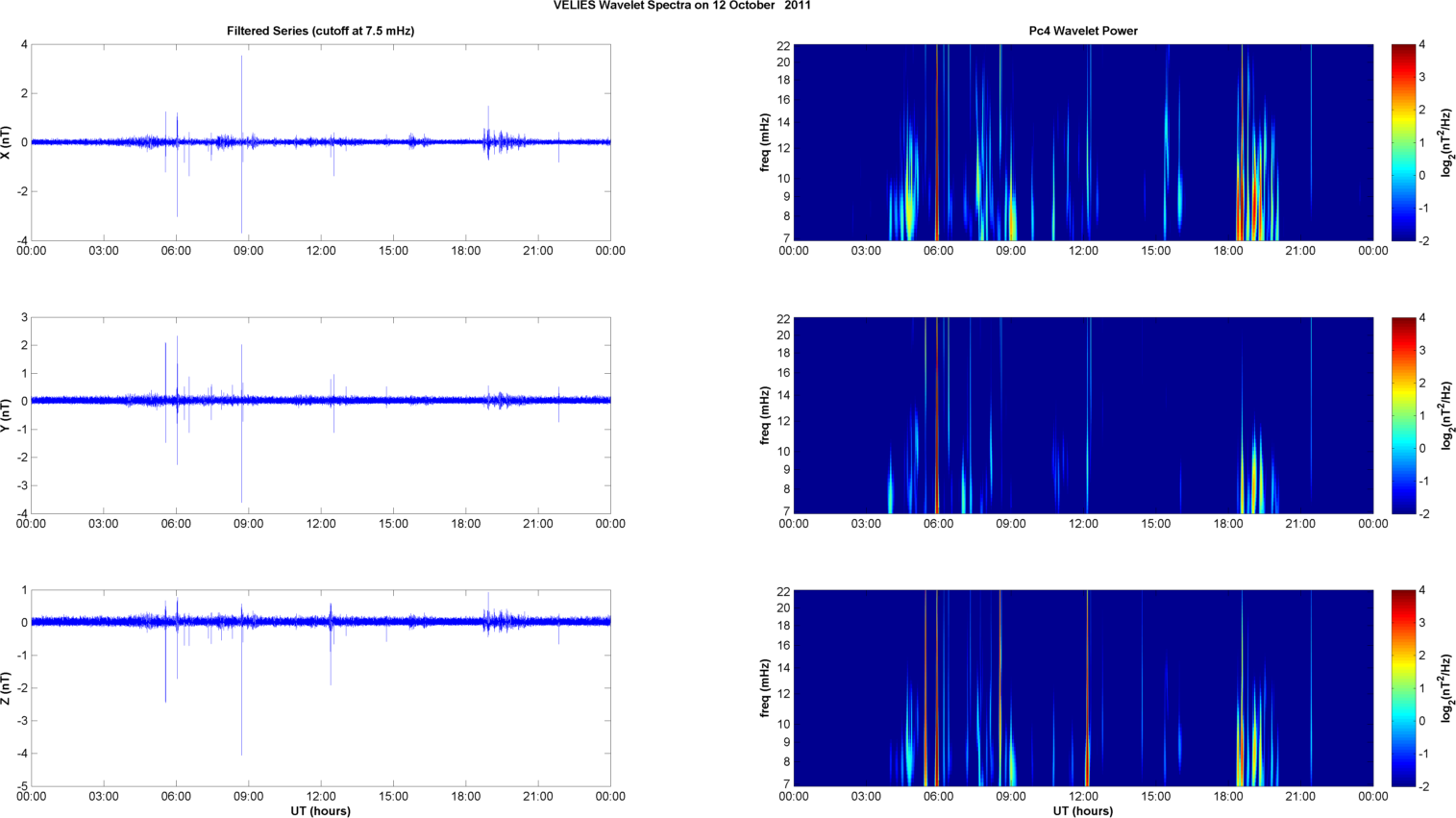Screen dimensions: 1456x818
Task: Click the top spectrogram's colorbar
Action: (x=1402, y=142)
